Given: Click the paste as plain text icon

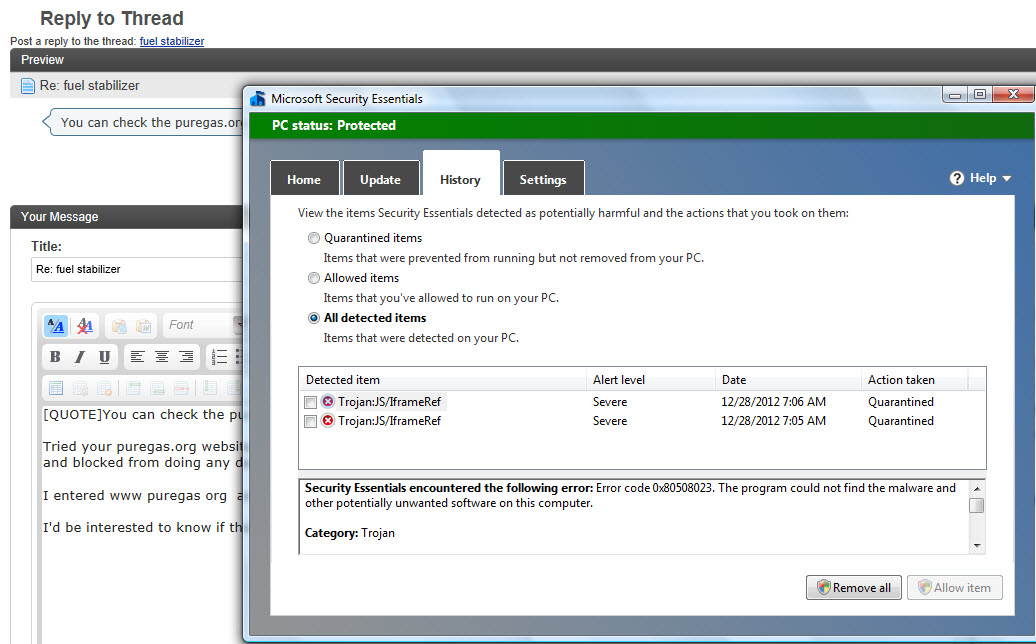Looking at the screenshot, I should 119,326.
